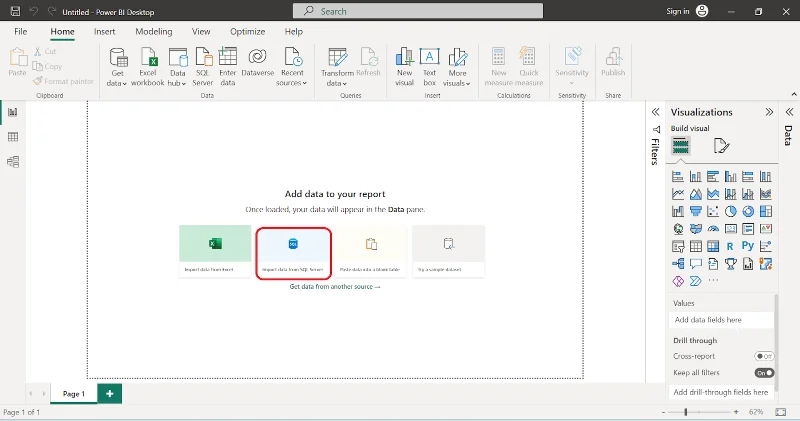Select the Python visual
The height and width of the screenshot is (421, 800).
click(x=748, y=246)
